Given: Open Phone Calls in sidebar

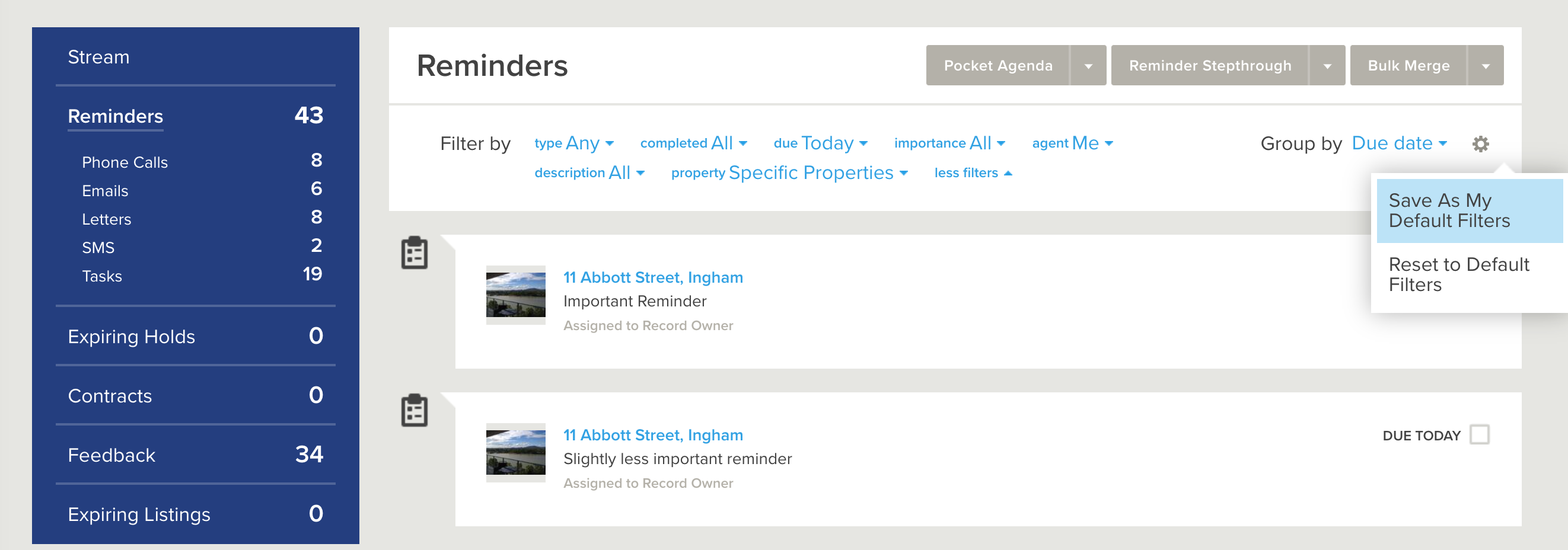Looking at the screenshot, I should [125, 162].
